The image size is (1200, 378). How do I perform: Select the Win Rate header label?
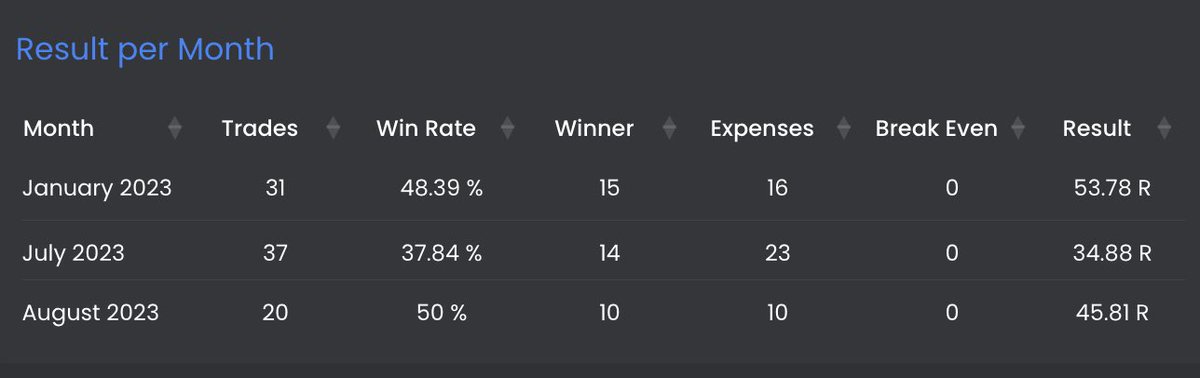[426, 128]
